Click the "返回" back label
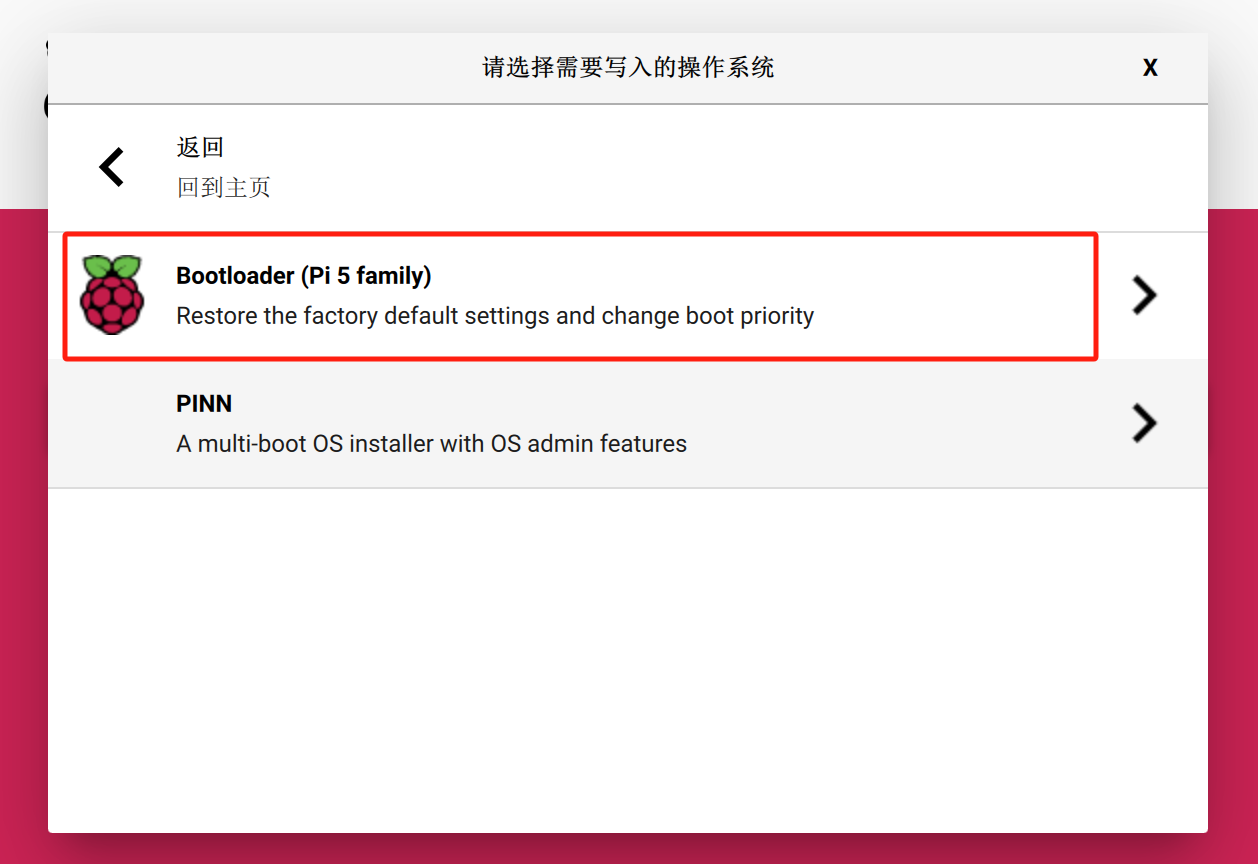This screenshot has width=1258, height=864. 200,147
